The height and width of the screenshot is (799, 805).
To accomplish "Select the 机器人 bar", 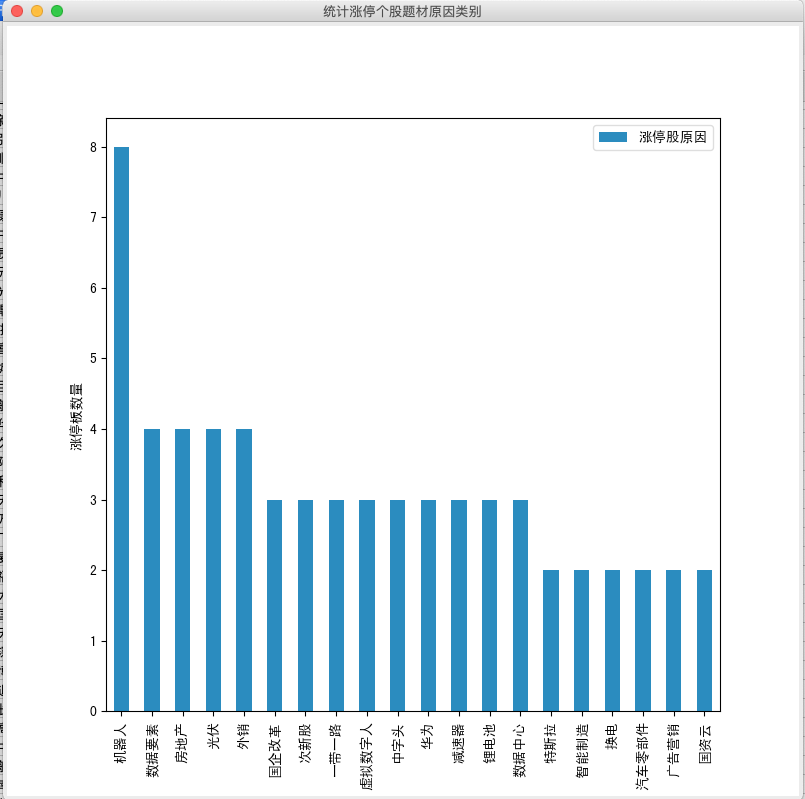I will 121,429.
